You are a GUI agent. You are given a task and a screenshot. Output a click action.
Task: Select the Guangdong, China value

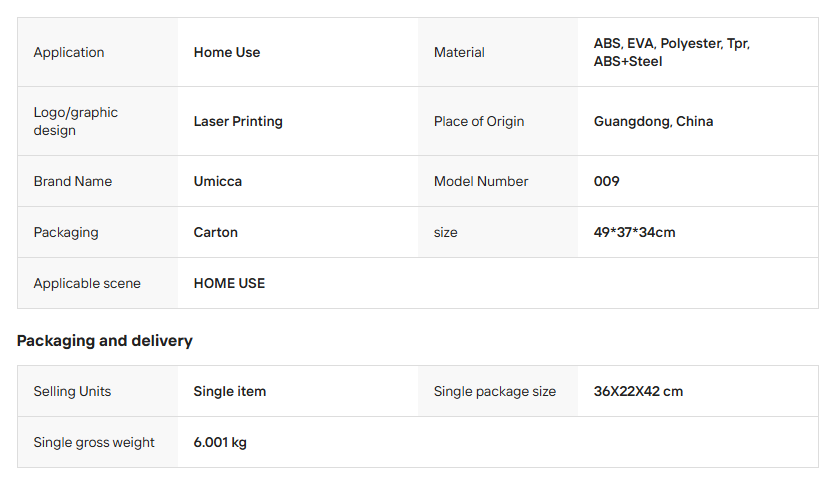point(653,121)
